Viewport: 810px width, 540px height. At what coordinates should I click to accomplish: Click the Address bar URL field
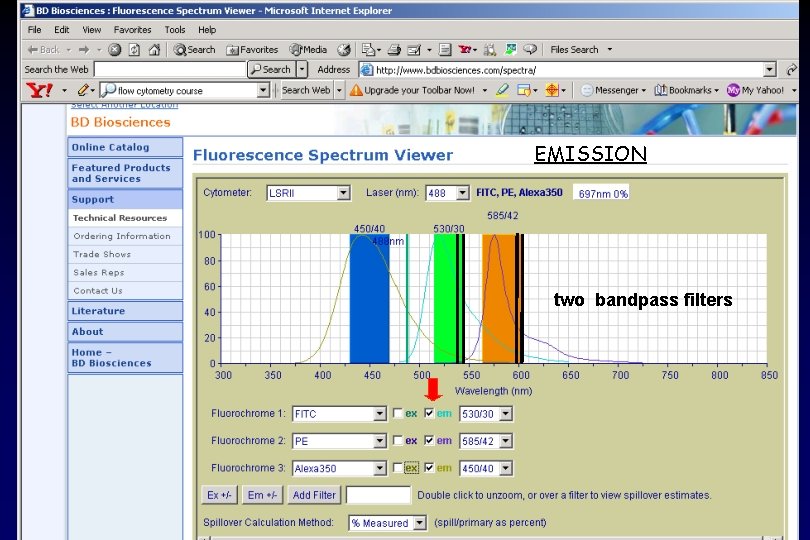click(x=568, y=70)
